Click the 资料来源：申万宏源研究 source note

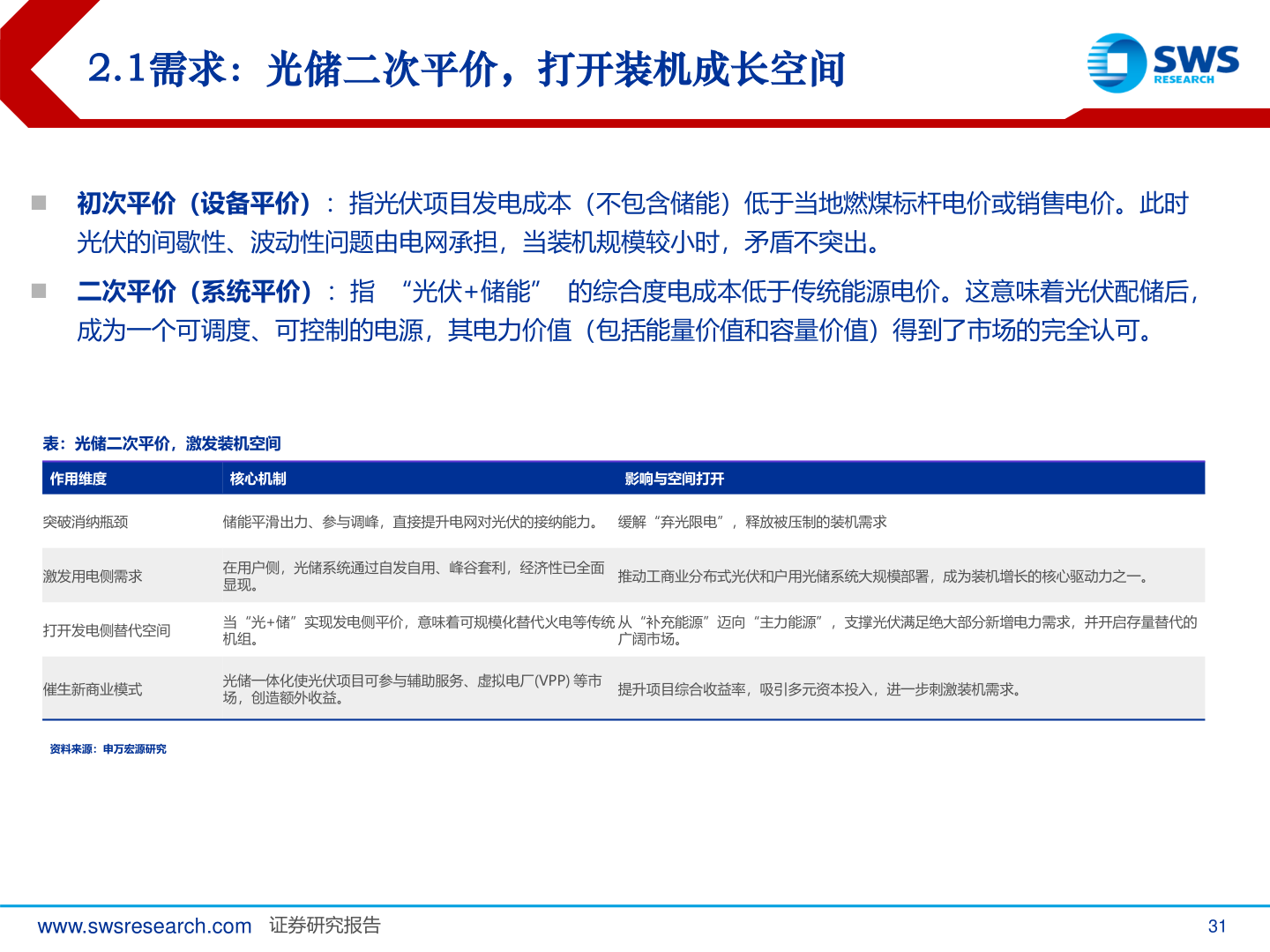coord(107,749)
